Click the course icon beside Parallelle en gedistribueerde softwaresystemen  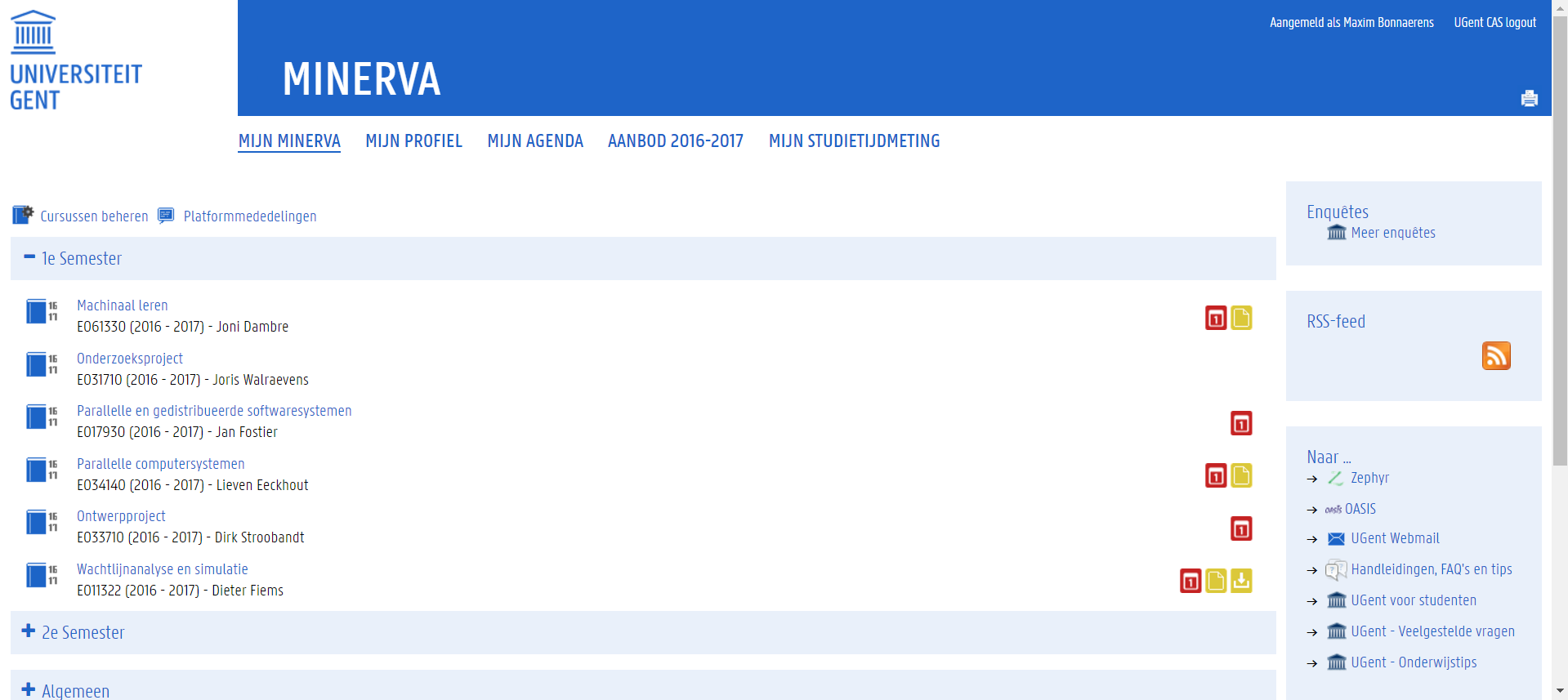point(42,417)
